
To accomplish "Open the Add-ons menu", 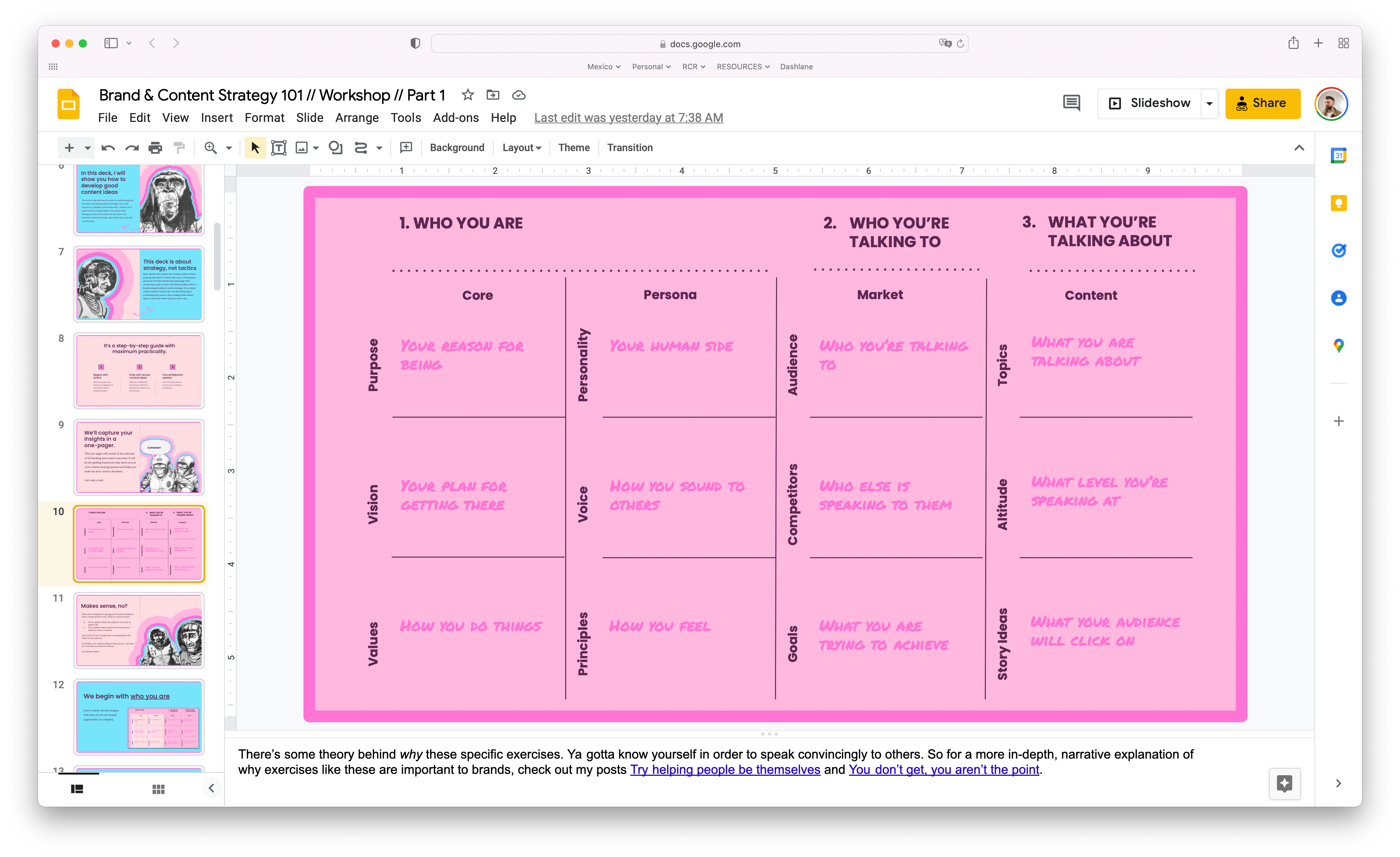I will coord(456,117).
